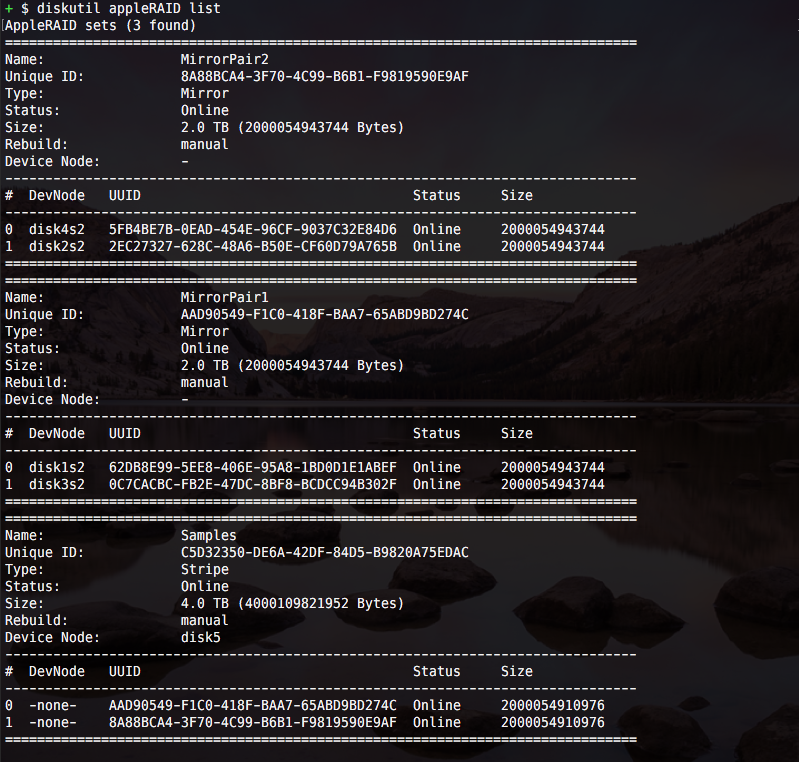Image resolution: width=799 pixels, height=762 pixels.
Task: Click the Device Node value 'disk5'
Action: (200, 638)
